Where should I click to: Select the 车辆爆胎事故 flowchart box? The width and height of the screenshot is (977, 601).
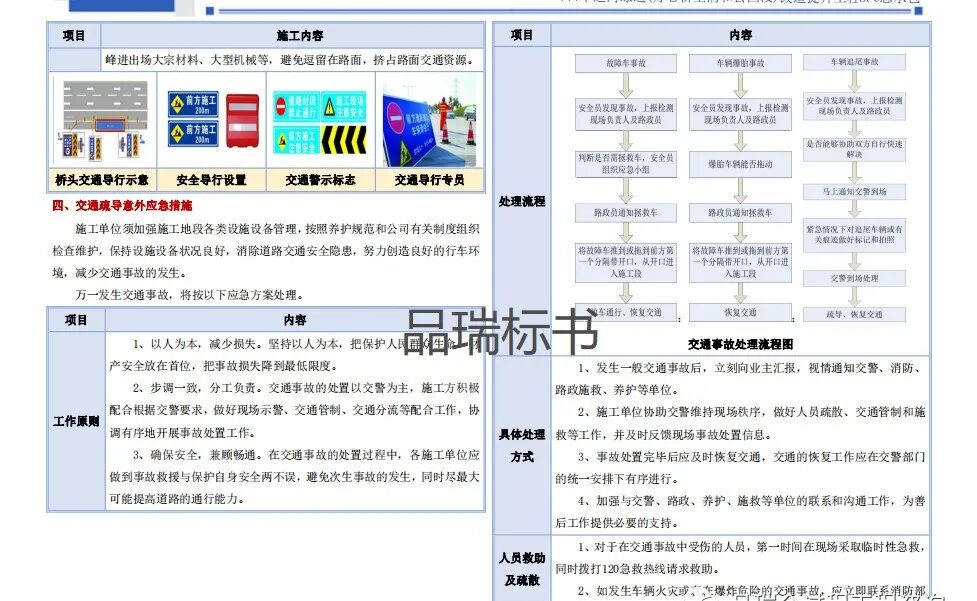pyautogui.click(x=740, y=62)
